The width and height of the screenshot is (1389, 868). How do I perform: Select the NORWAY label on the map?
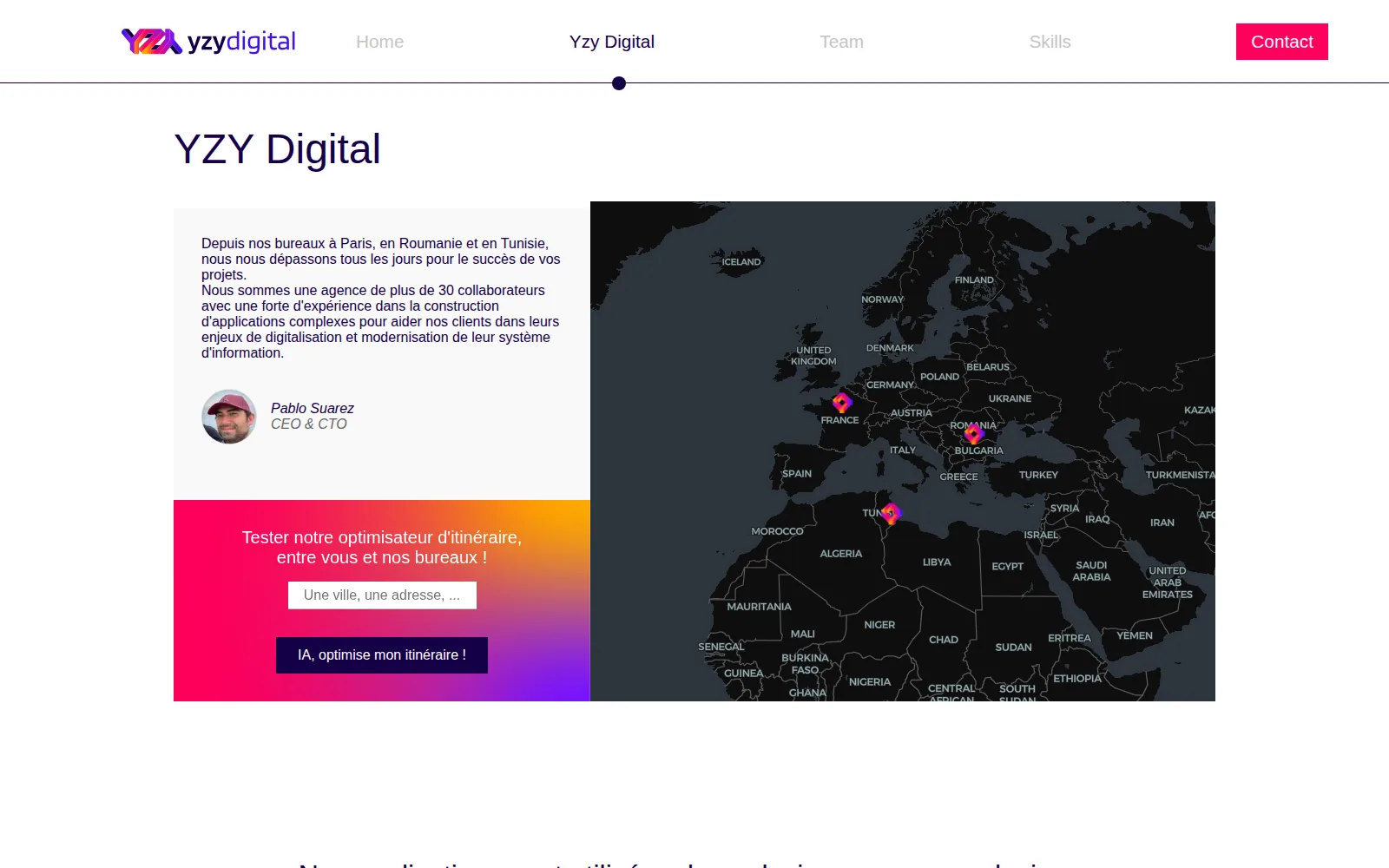point(882,299)
